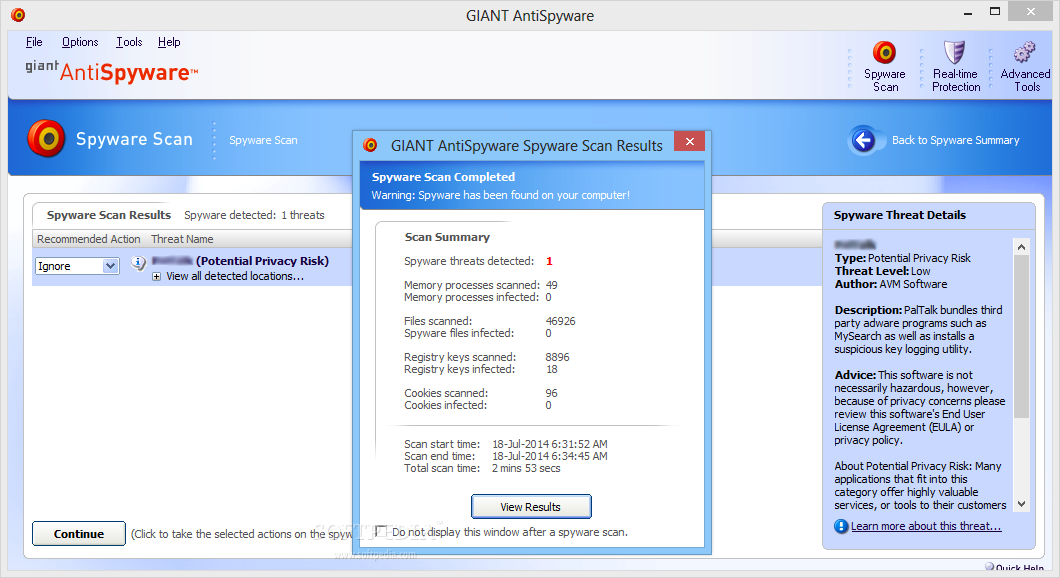The width and height of the screenshot is (1060, 578).
Task: Click the GIANT AntiSpyware title bar app icon
Action: 18,14
